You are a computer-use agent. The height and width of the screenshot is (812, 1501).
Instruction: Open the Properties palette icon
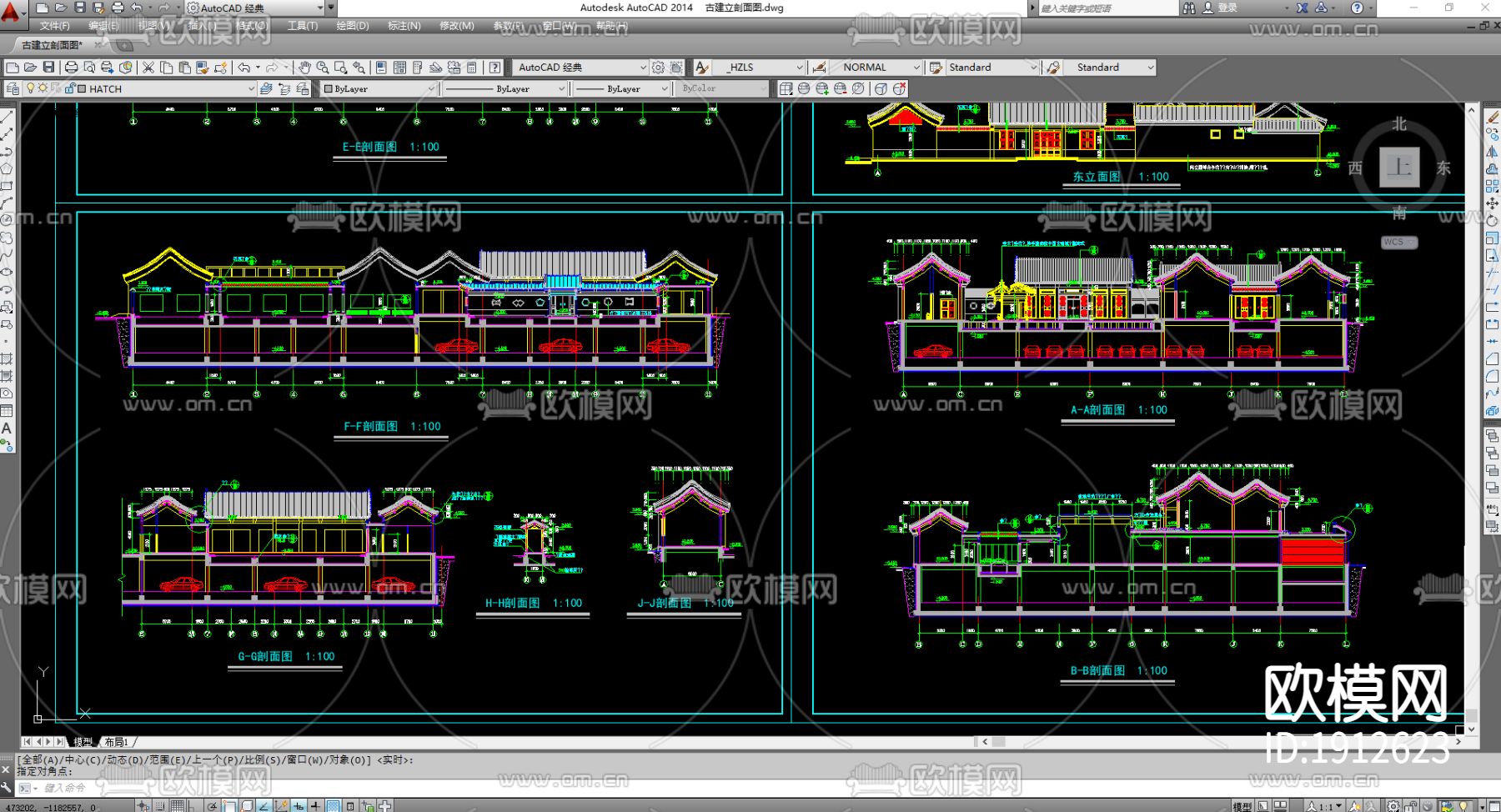coord(381,68)
